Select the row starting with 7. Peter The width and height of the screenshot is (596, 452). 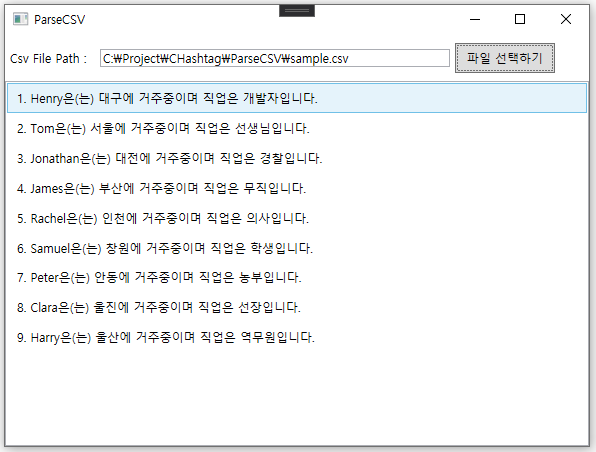(x=297, y=278)
